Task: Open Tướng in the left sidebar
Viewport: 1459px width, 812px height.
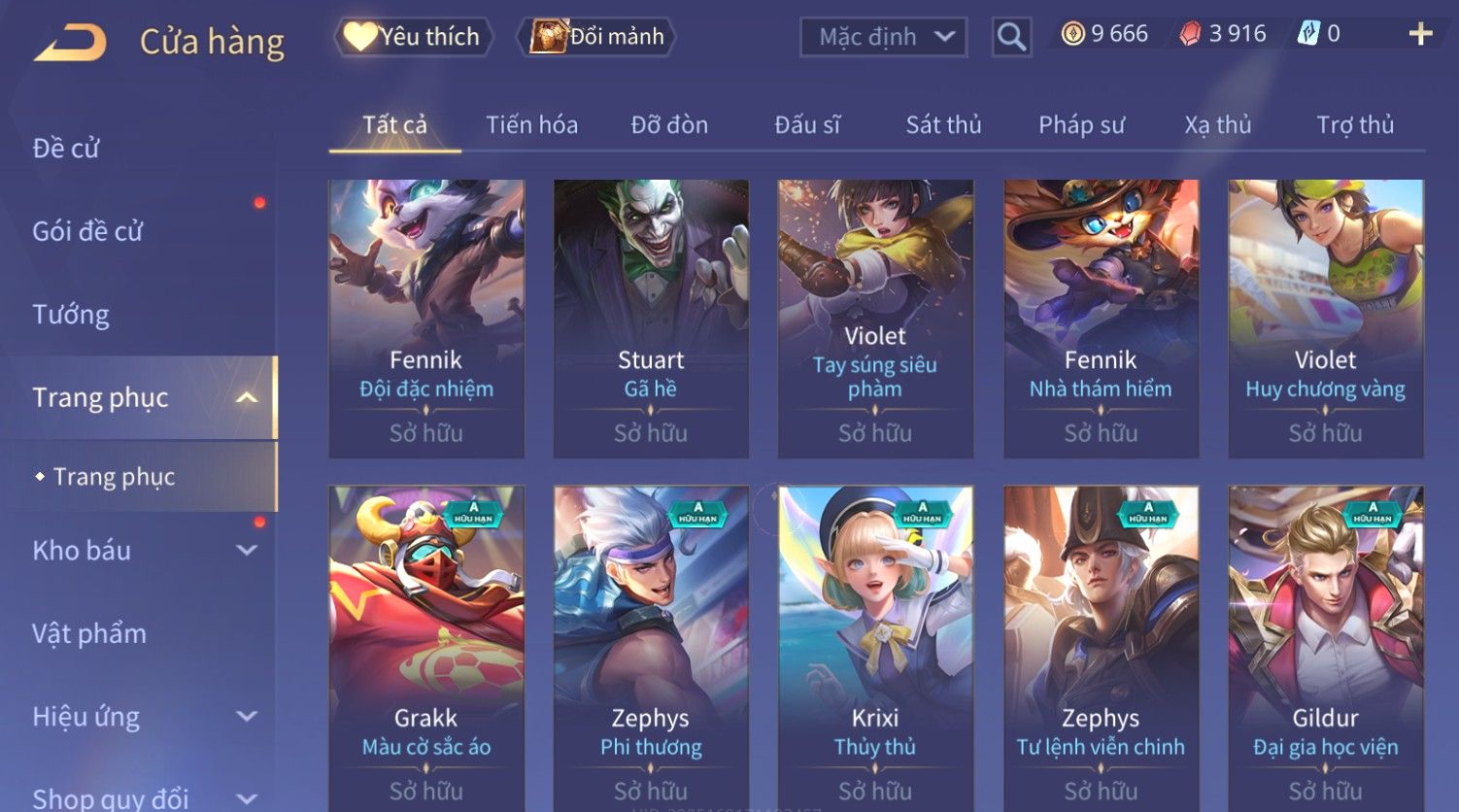Action: [71, 315]
